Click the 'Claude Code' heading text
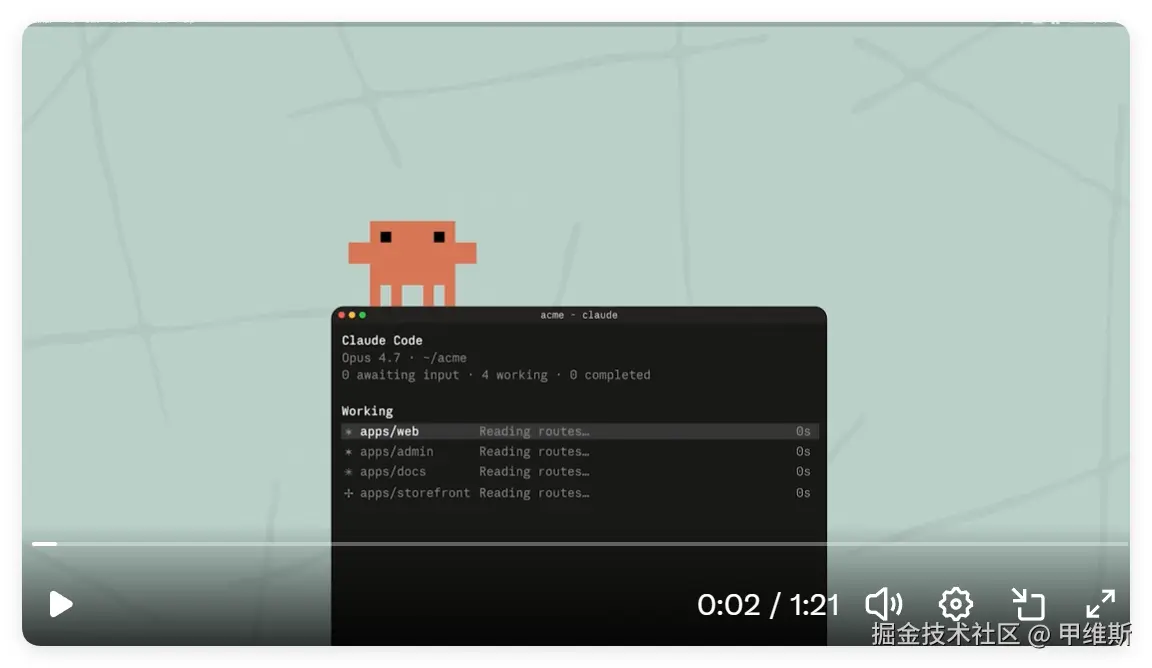Image resolution: width=1152 pixels, height=668 pixels. (x=382, y=340)
